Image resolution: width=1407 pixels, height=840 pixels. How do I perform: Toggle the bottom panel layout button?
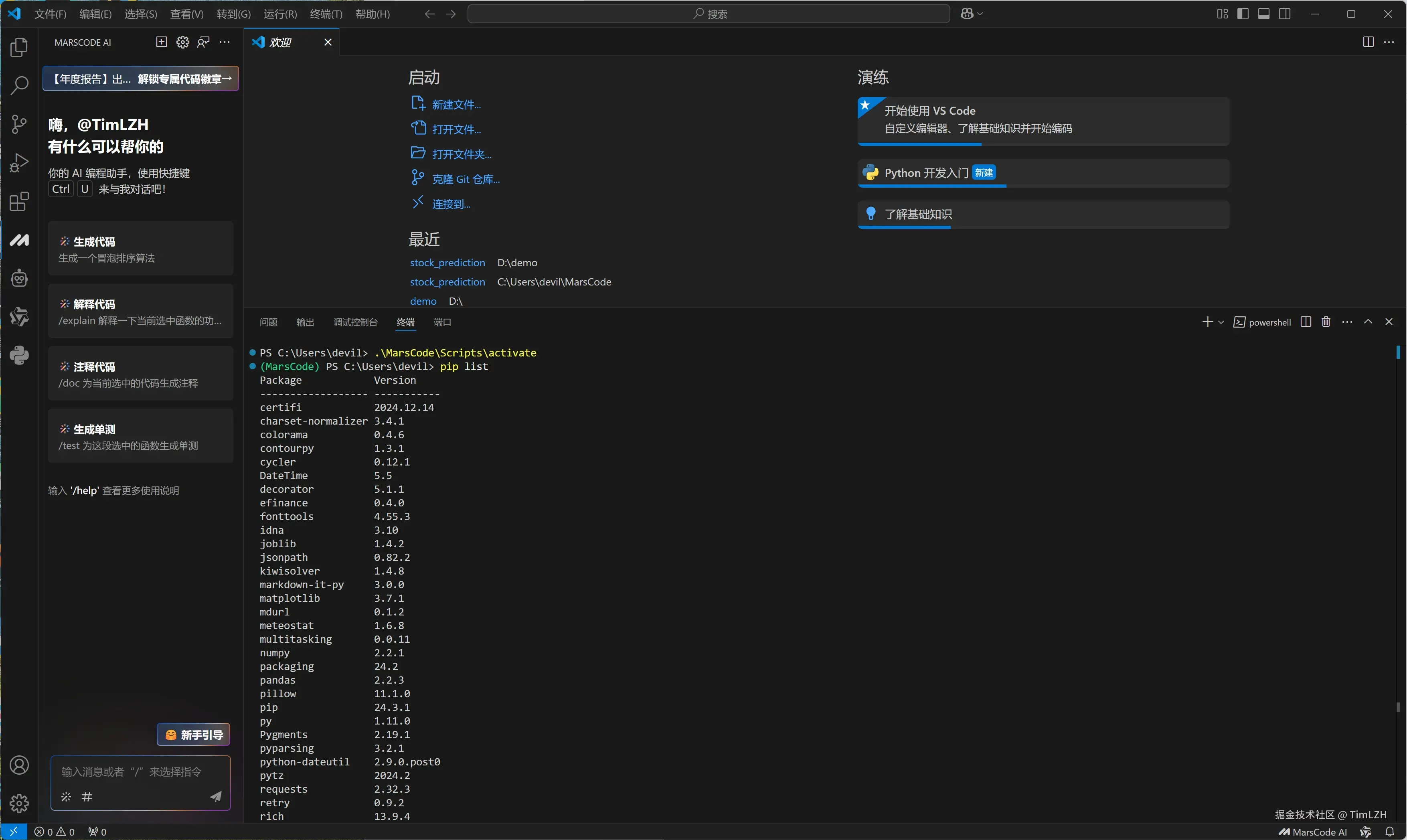[x=1264, y=14]
